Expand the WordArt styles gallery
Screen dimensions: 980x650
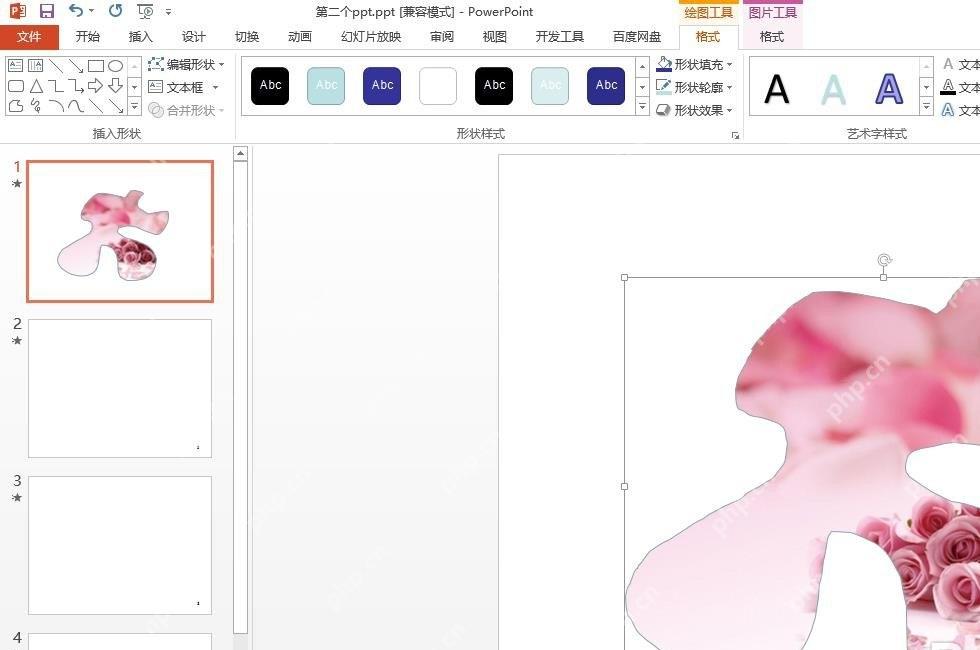pos(927,107)
